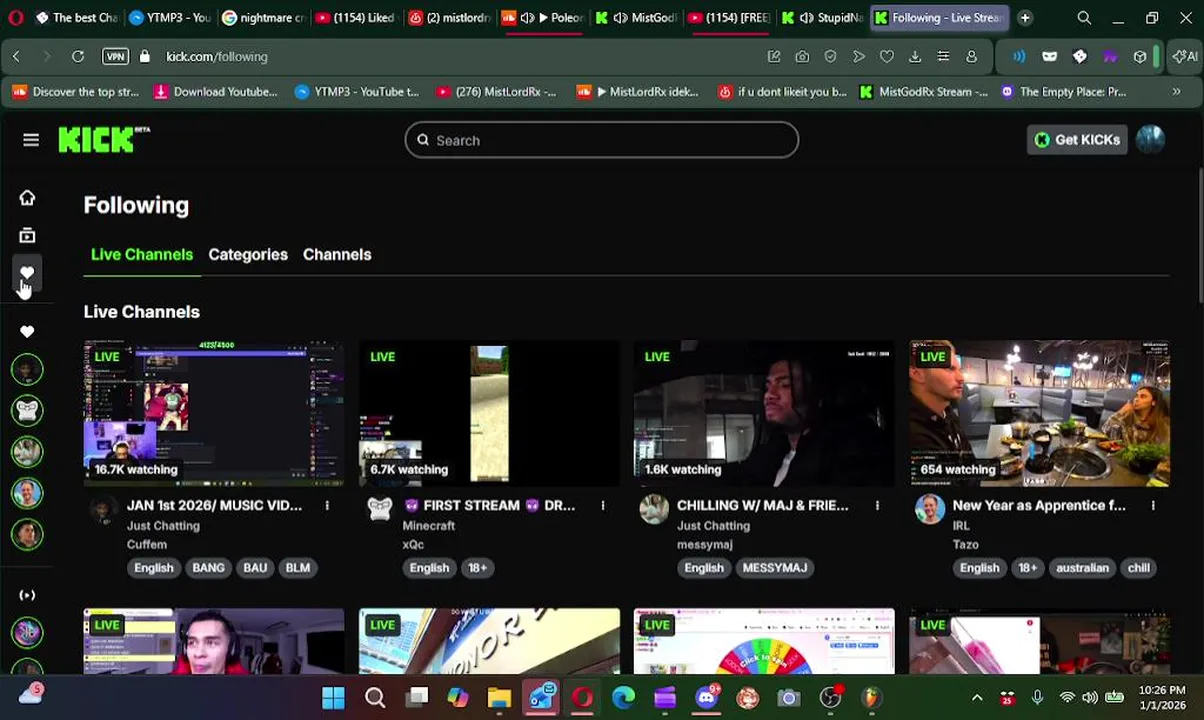
Task: Switch to 'The best Cha' browser tab
Action: pos(76,18)
